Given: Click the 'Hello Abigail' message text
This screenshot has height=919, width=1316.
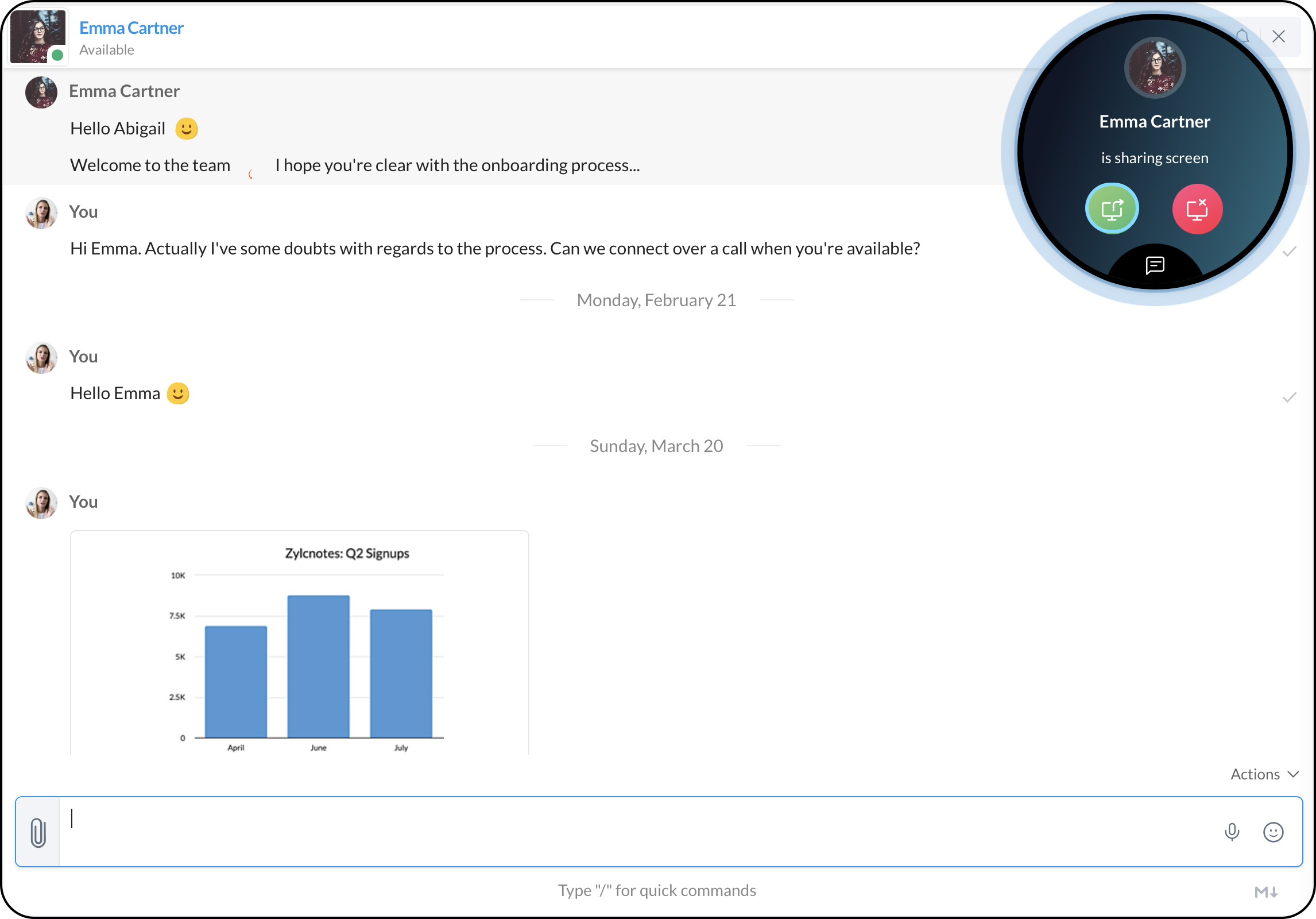Looking at the screenshot, I should (x=118, y=128).
